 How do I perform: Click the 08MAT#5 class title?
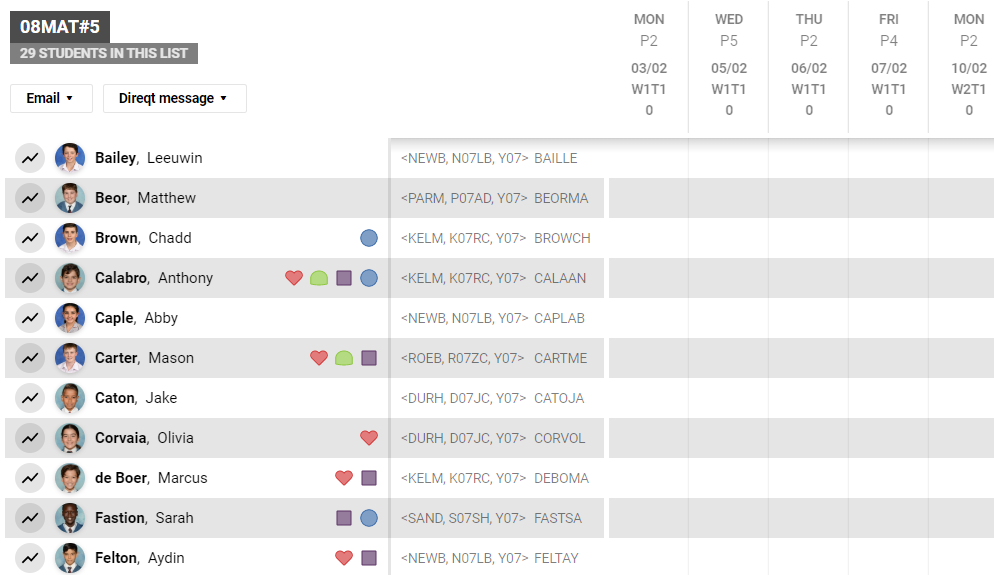point(60,27)
